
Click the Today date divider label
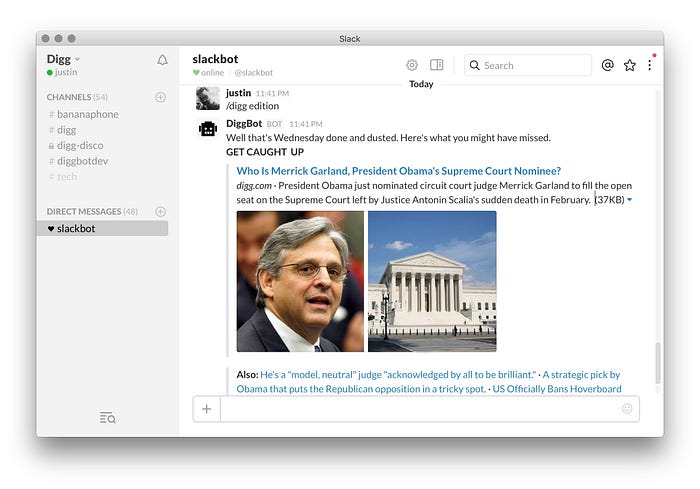point(421,84)
